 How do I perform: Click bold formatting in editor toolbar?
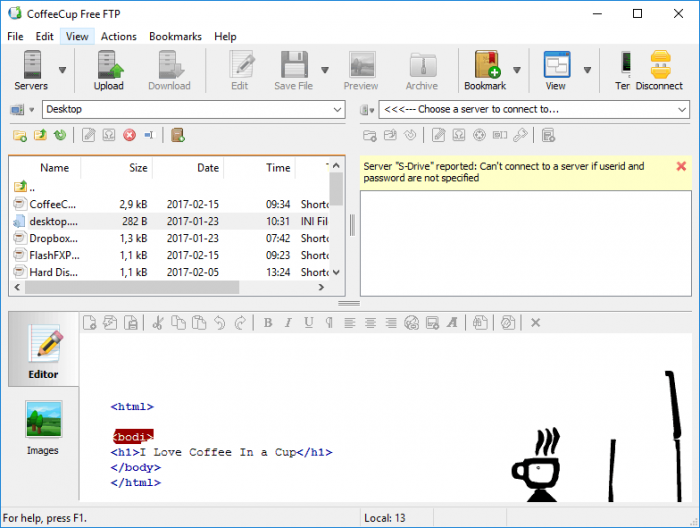[x=268, y=323]
